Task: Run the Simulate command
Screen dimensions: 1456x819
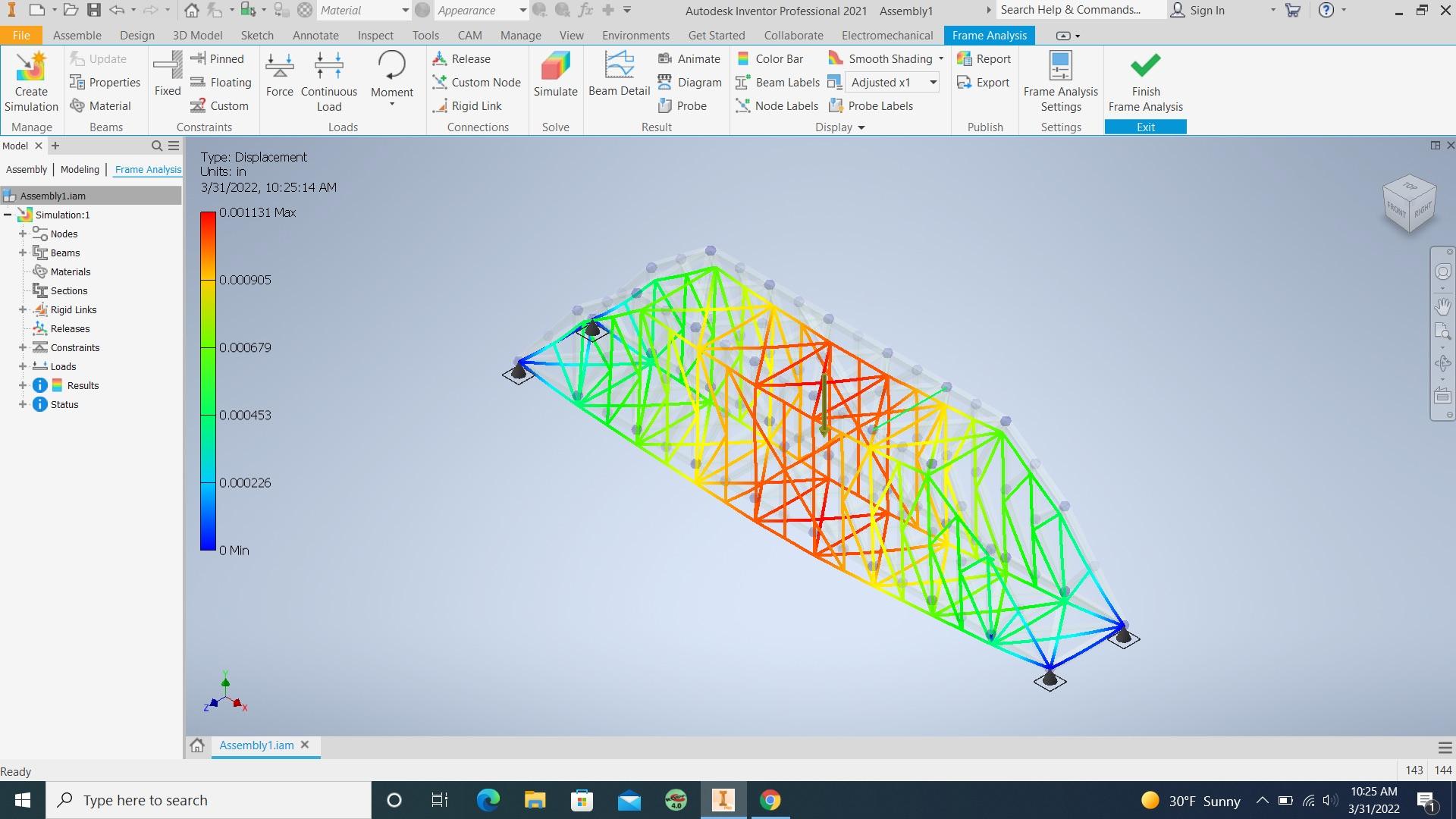Action: (x=556, y=74)
